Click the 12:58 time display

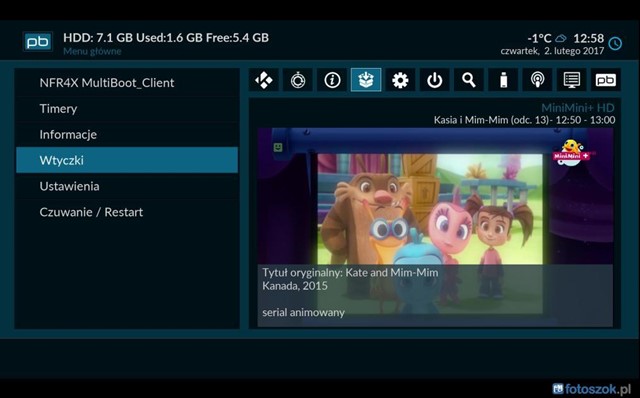pos(589,38)
